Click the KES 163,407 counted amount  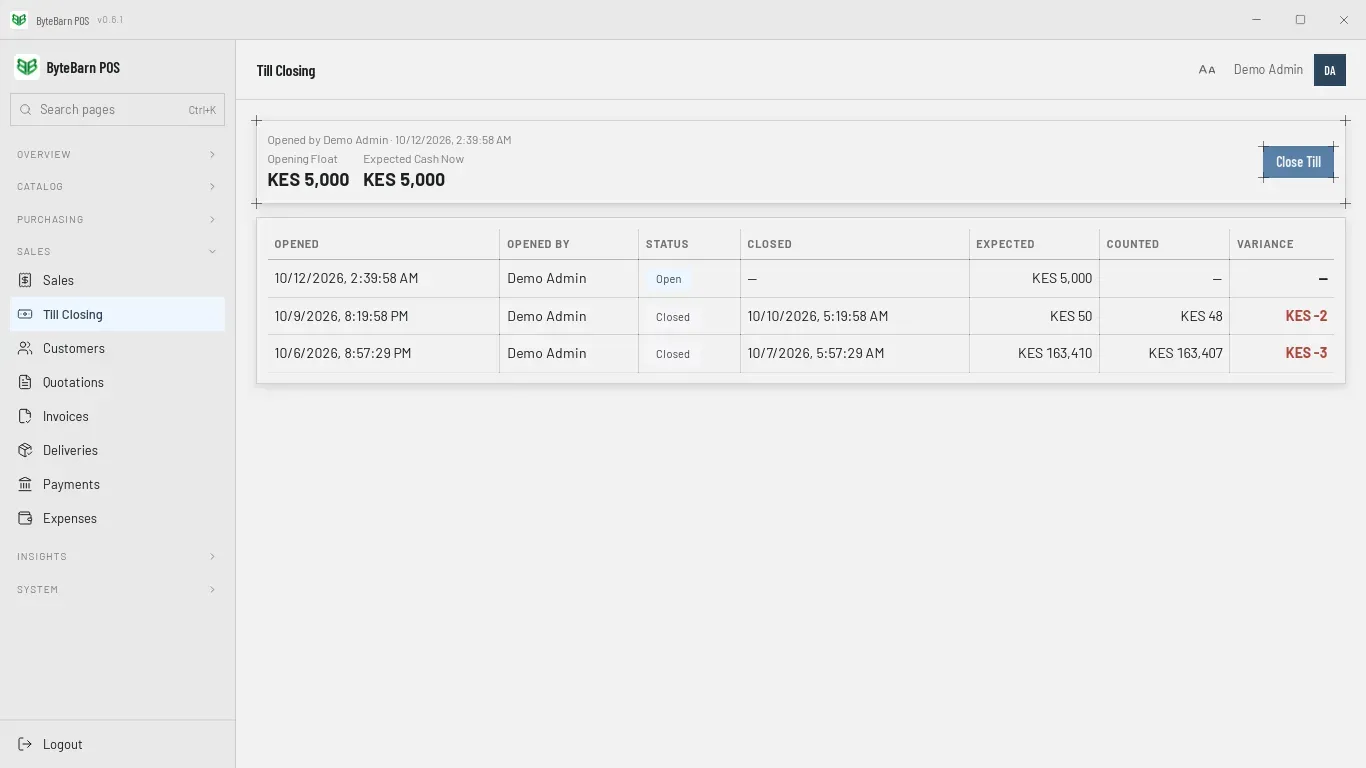click(1185, 353)
